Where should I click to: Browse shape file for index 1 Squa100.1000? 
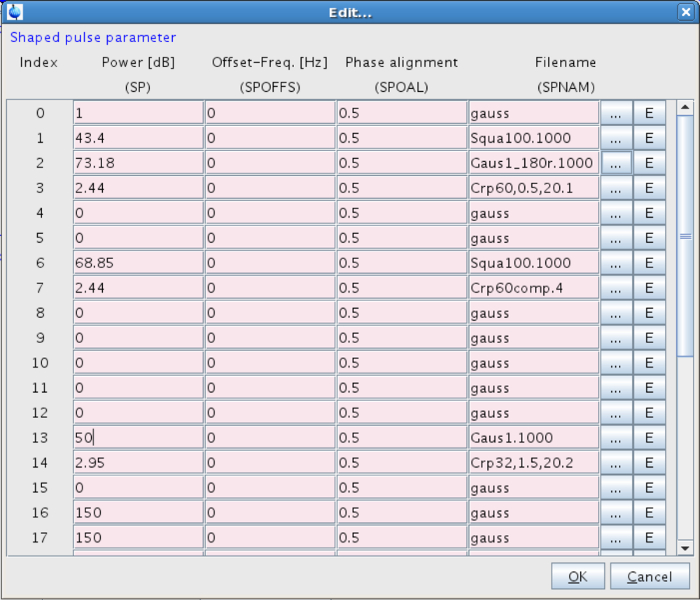click(616, 138)
